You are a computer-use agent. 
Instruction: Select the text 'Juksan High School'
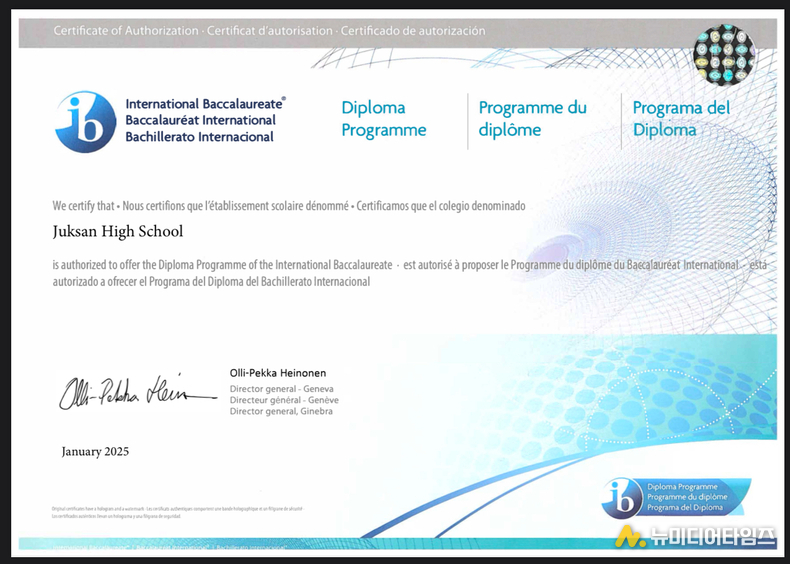[x=118, y=231]
